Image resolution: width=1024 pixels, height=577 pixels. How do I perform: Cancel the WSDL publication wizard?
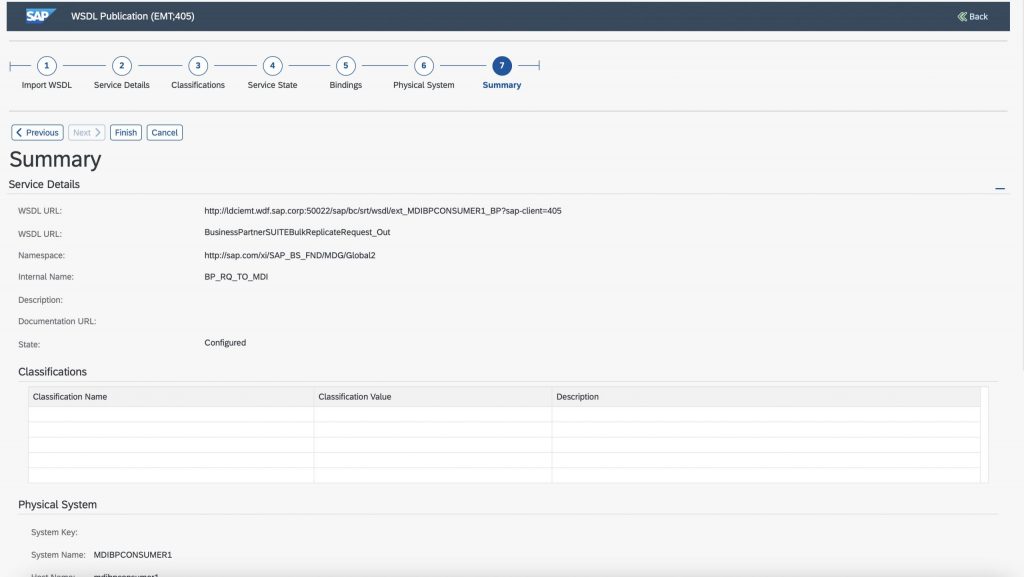pos(165,133)
